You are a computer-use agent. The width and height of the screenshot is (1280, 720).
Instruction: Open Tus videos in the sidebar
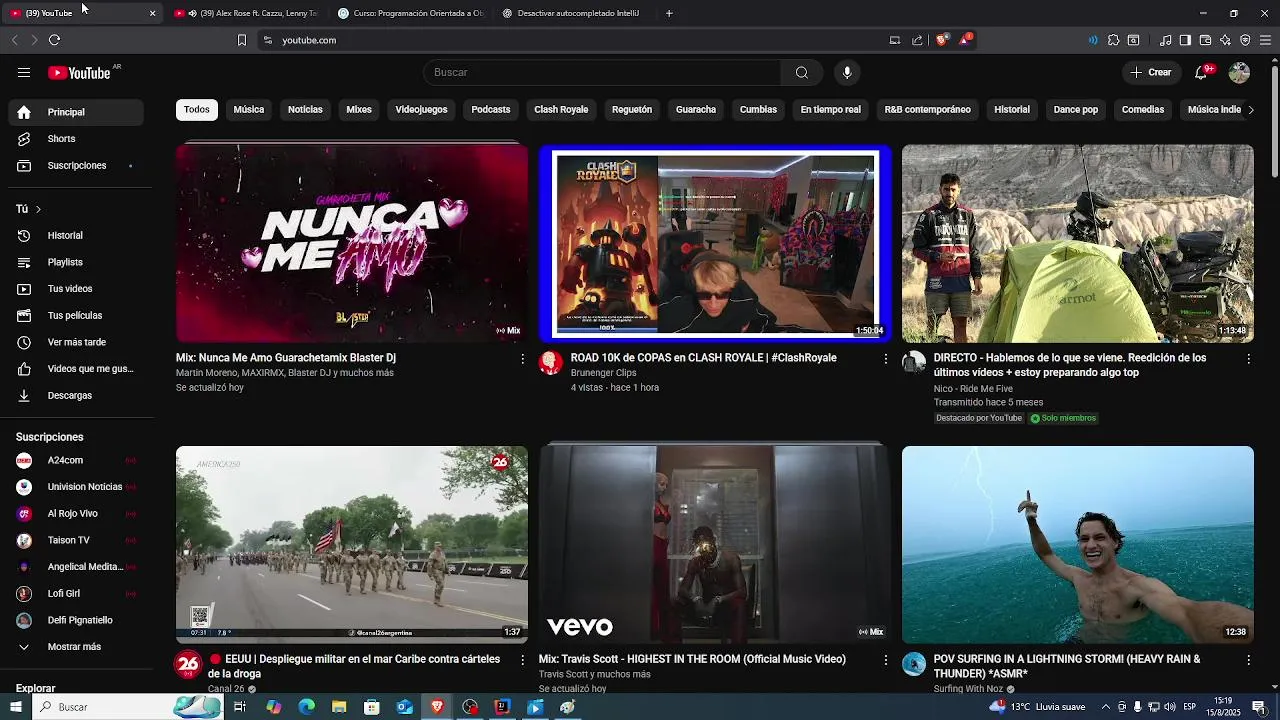[x=76, y=289]
